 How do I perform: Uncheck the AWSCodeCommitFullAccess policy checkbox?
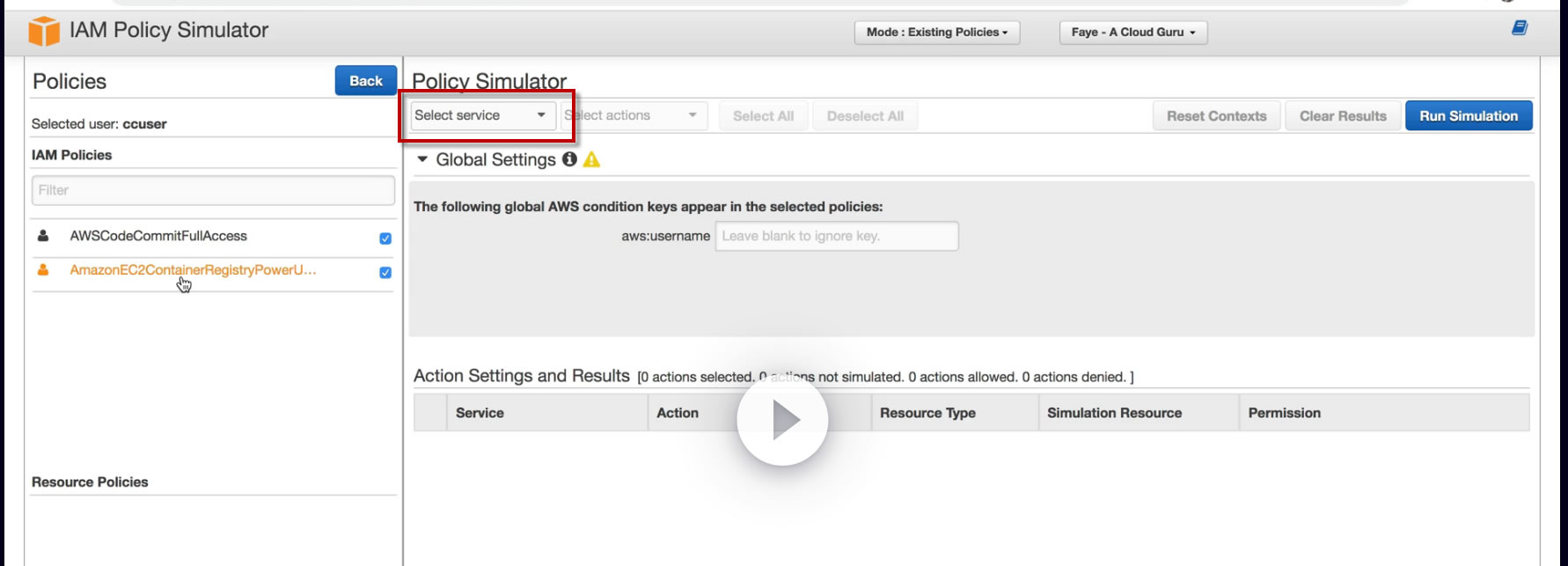pos(385,239)
